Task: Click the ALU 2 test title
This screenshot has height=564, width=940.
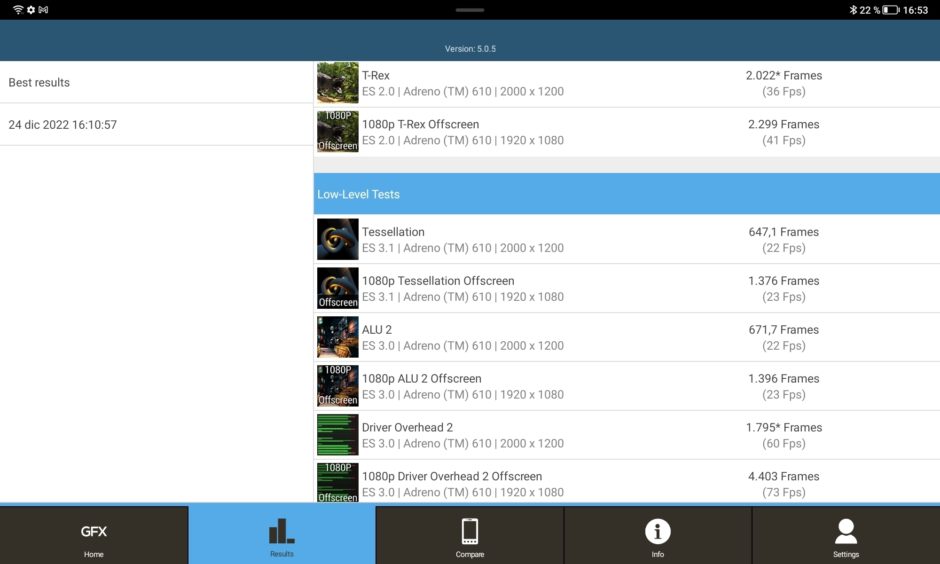Action: click(376, 330)
